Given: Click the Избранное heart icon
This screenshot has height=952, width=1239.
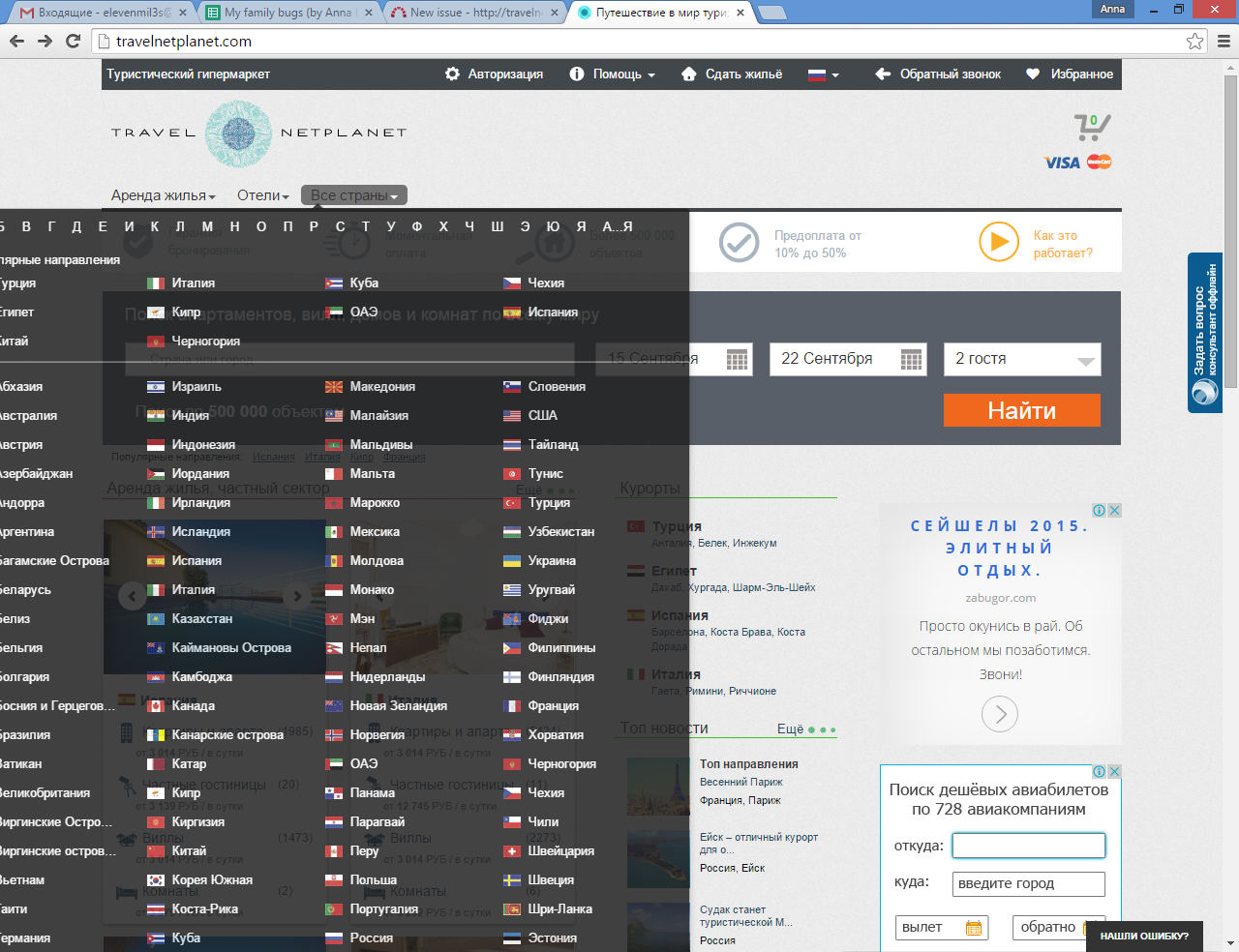Looking at the screenshot, I should pos(1033,74).
